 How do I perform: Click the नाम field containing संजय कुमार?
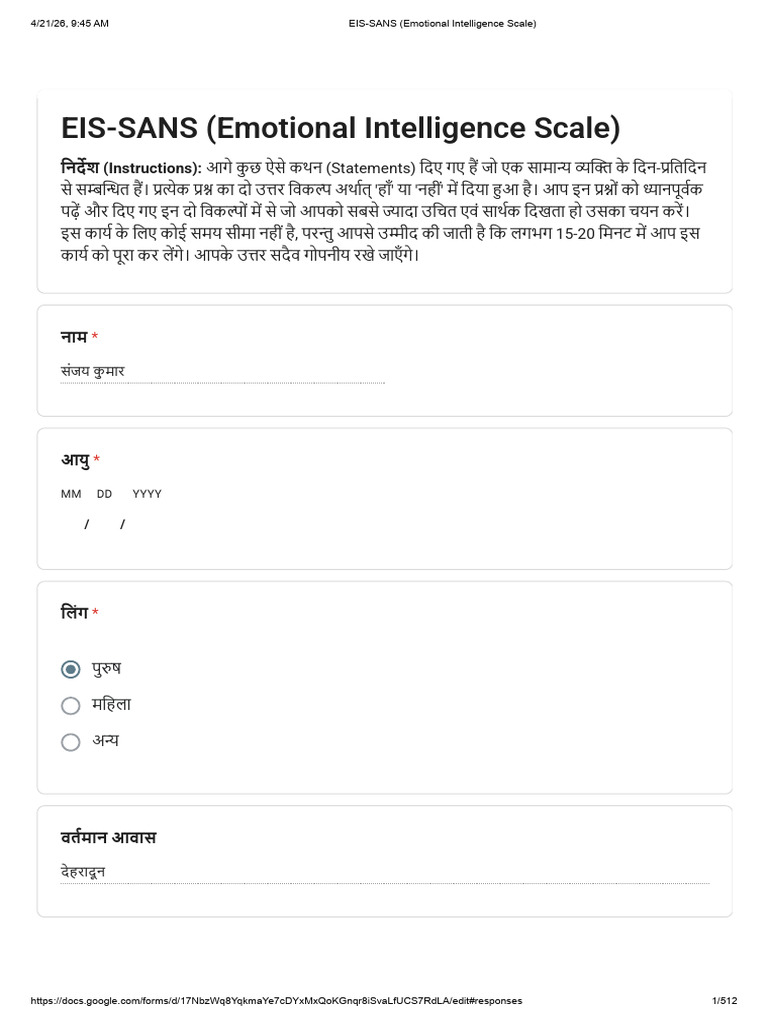click(223, 372)
